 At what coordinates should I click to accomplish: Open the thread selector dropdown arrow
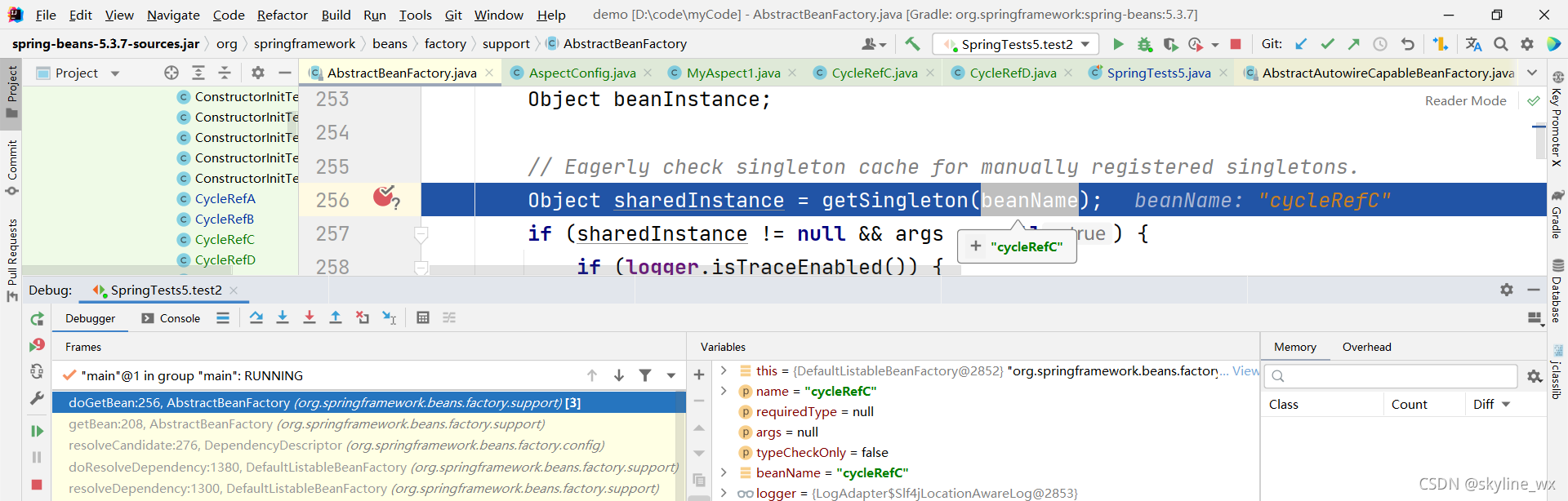pos(670,376)
